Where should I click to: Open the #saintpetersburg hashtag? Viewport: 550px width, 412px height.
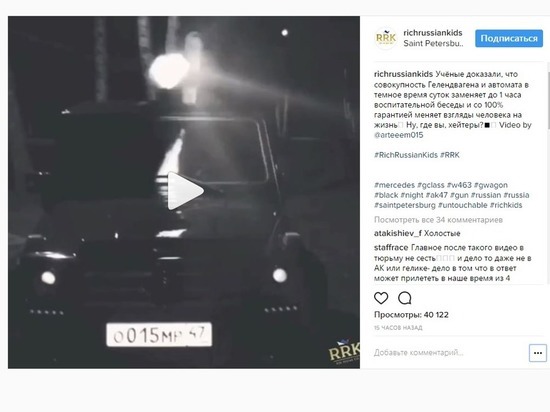tap(404, 205)
